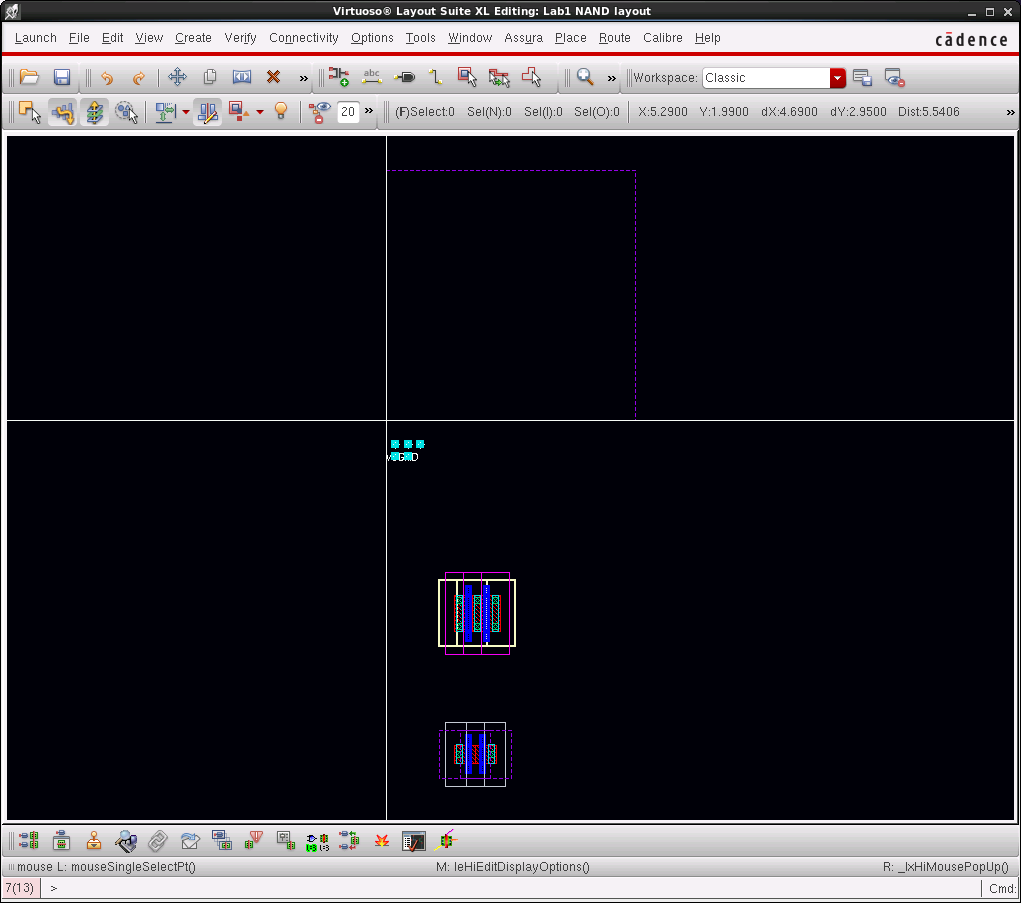Click the red square shapes icon

click(x=238, y=112)
